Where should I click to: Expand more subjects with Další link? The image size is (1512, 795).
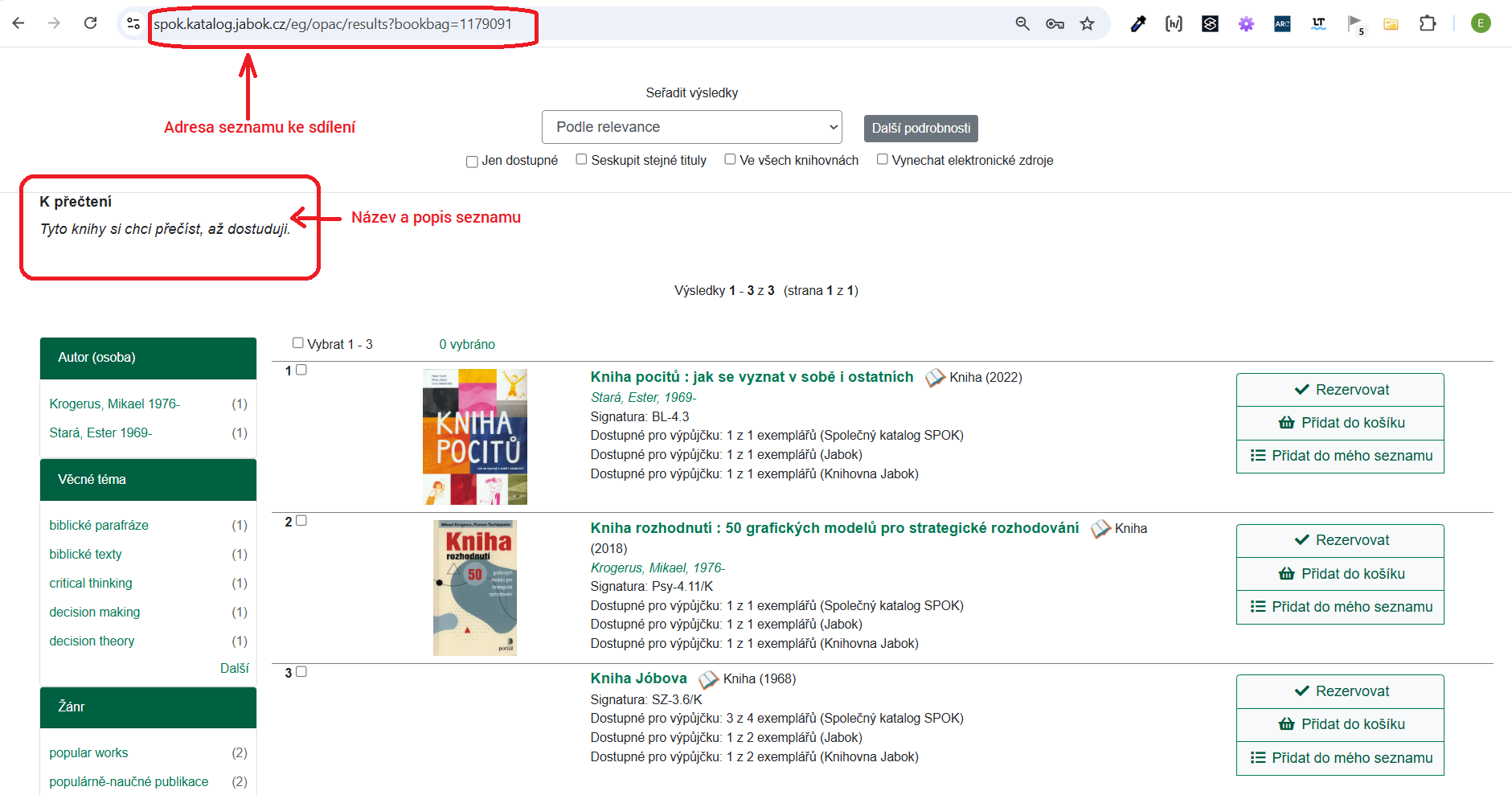[x=234, y=668]
